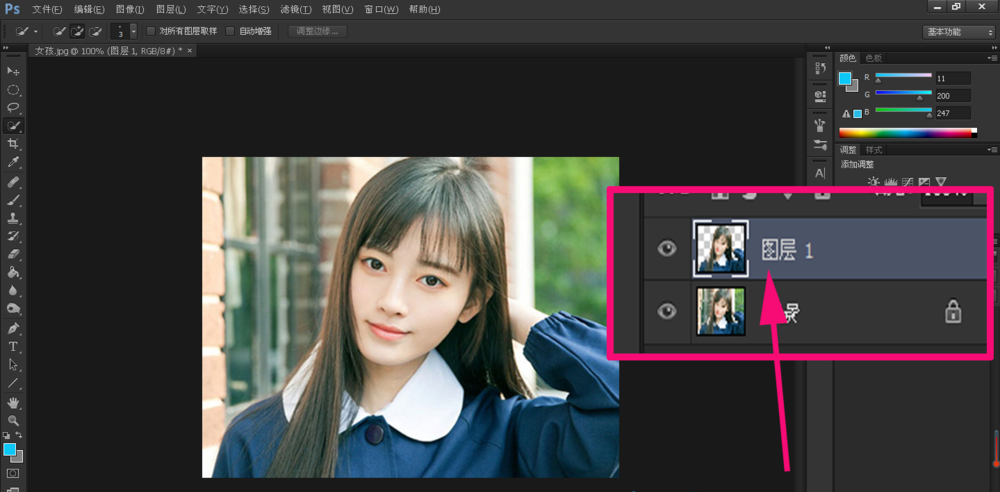Open the 滤镜(T) menu
Screen dimensions: 1000x492
(x=296, y=10)
